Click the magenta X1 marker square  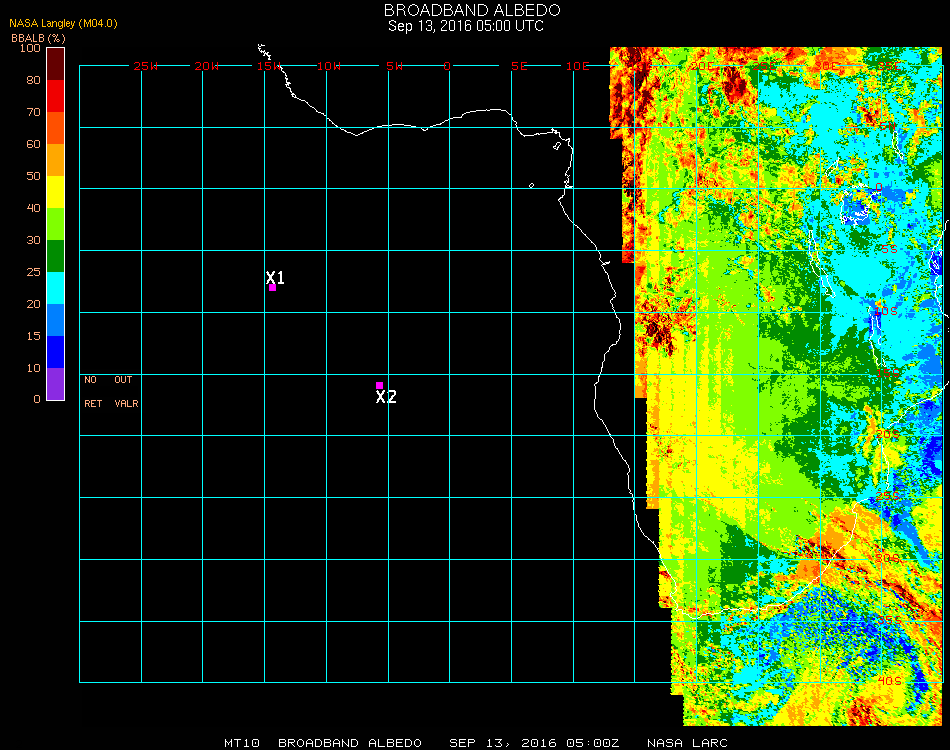[x=272, y=288]
